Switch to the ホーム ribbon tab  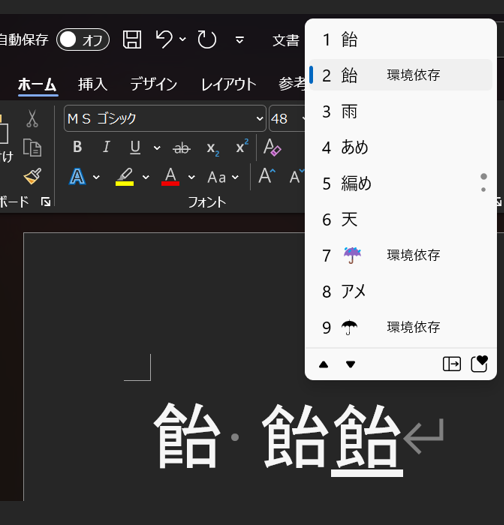pyautogui.click(x=38, y=84)
